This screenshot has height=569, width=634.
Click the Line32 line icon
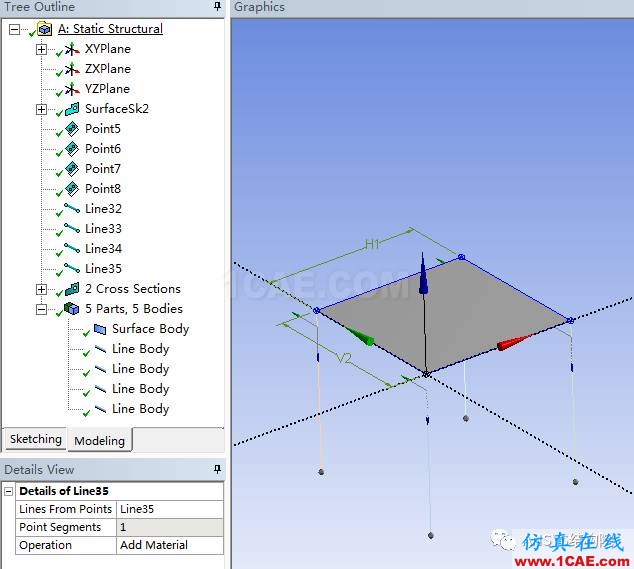pos(71,209)
